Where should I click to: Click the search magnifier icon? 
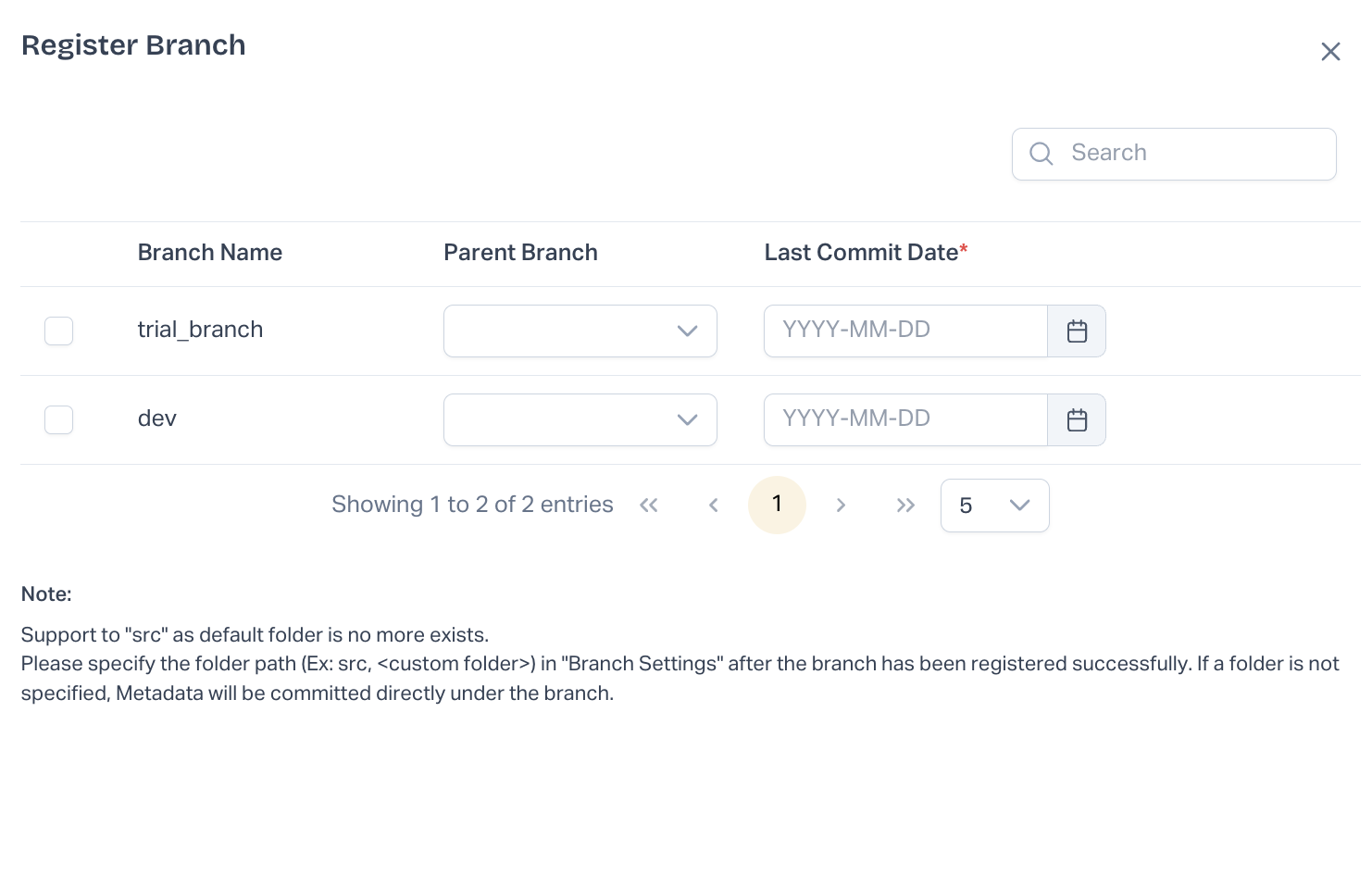[x=1041, y=154]
